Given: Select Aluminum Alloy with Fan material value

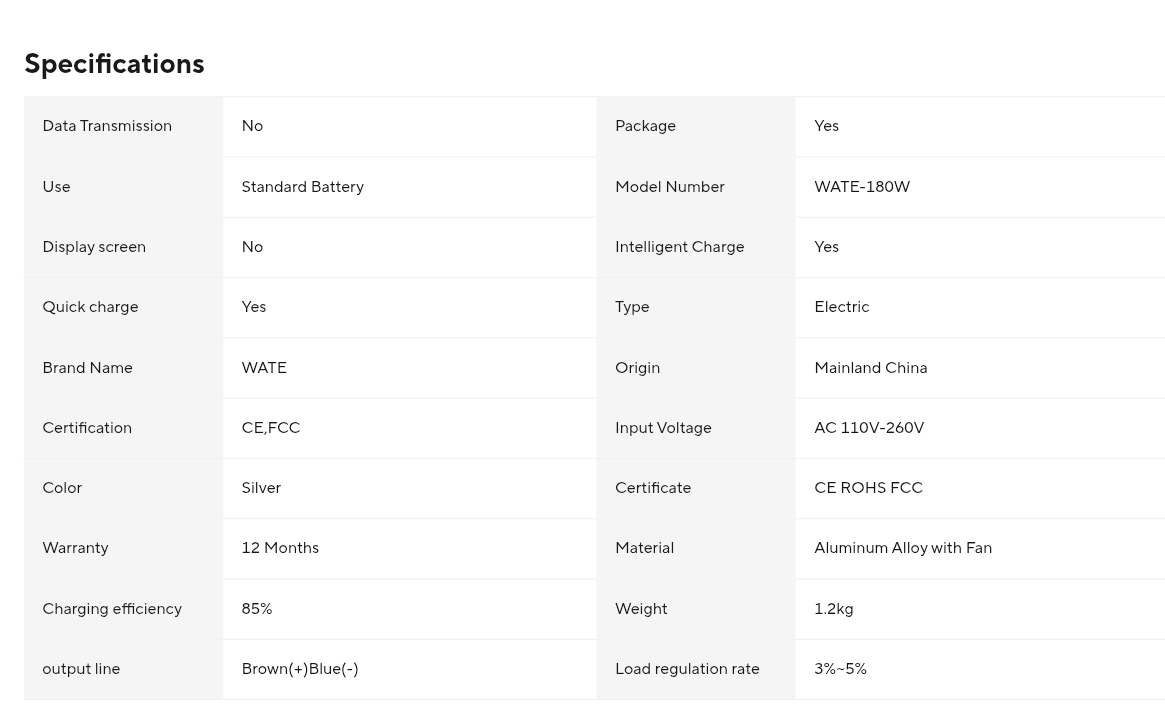Looking at the screenshot, I should click(x=903, y=548).
